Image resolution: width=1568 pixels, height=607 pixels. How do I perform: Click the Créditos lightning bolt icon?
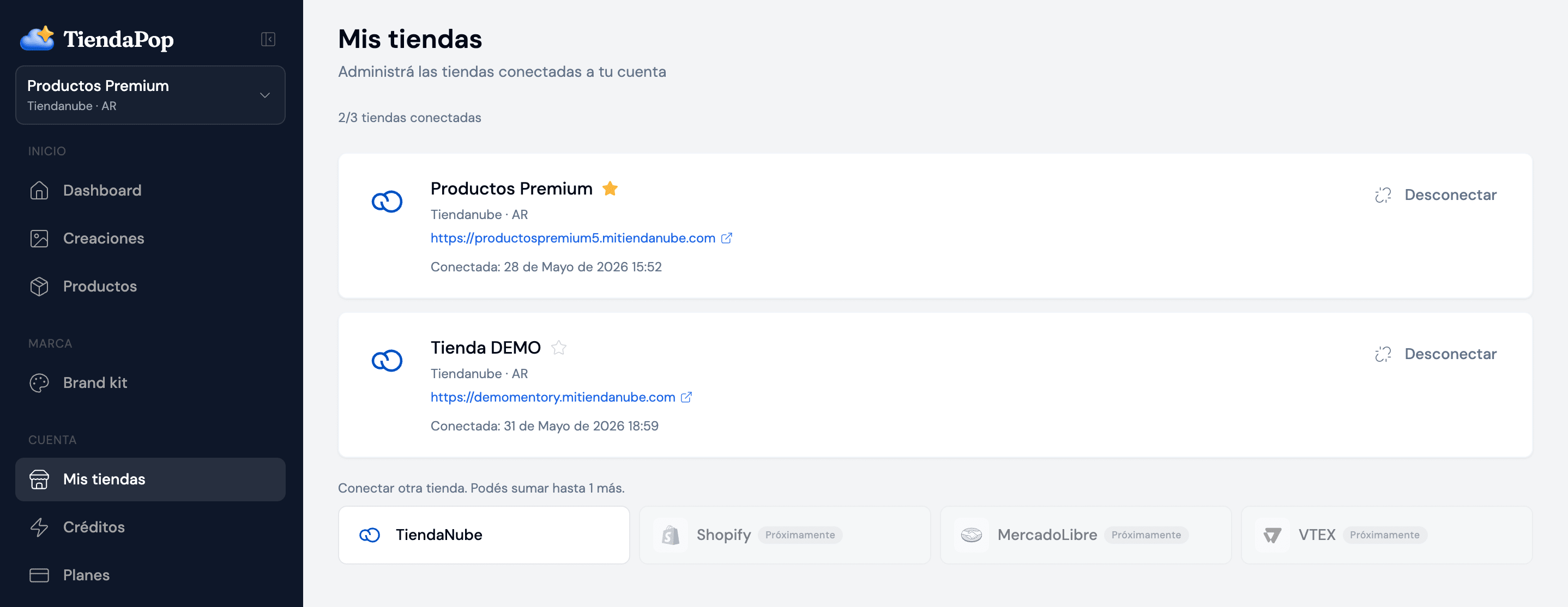coord(39,527)
